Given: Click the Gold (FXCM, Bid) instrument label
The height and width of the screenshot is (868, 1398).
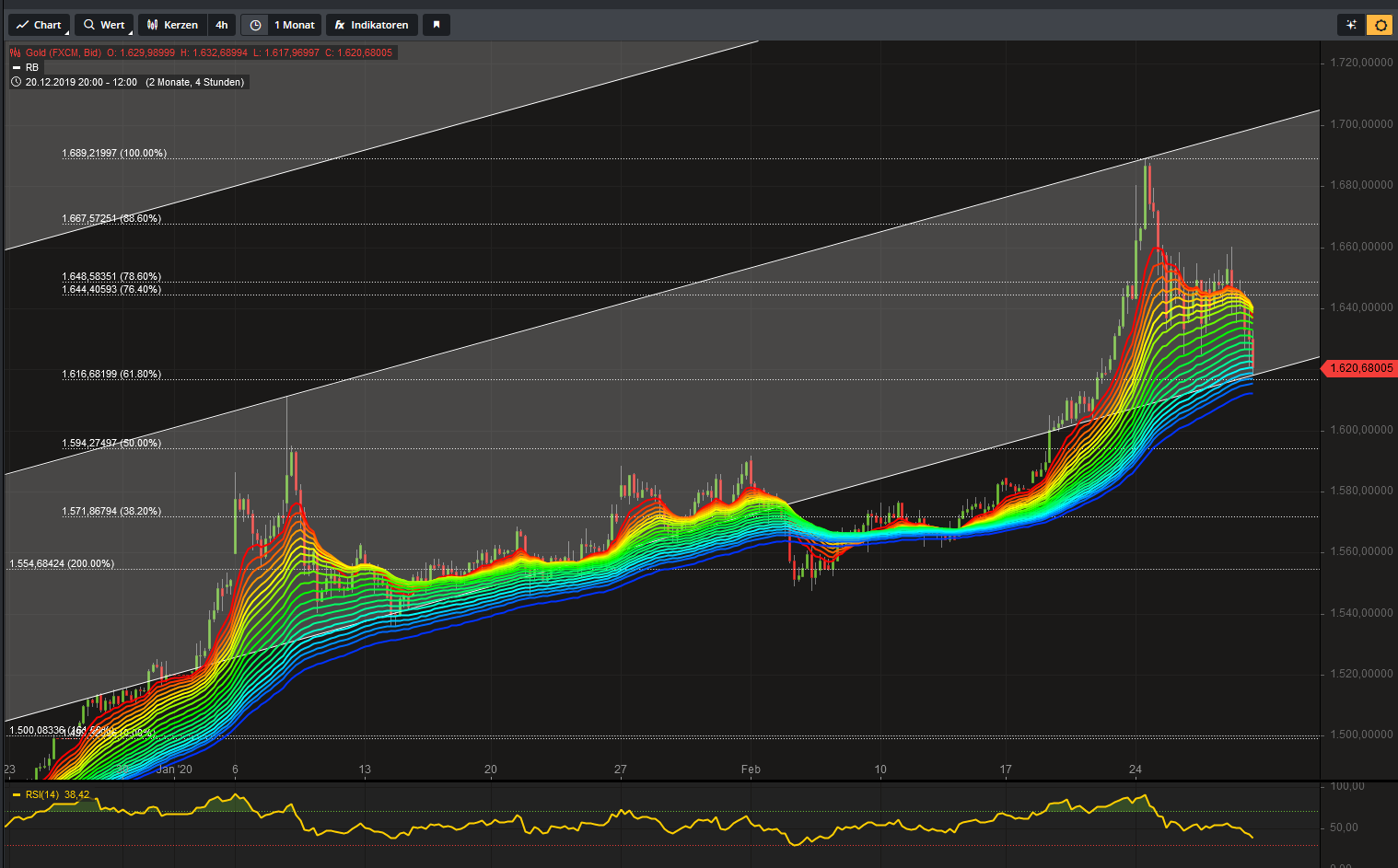Looking at the screenshot, I should click(64, 52).
